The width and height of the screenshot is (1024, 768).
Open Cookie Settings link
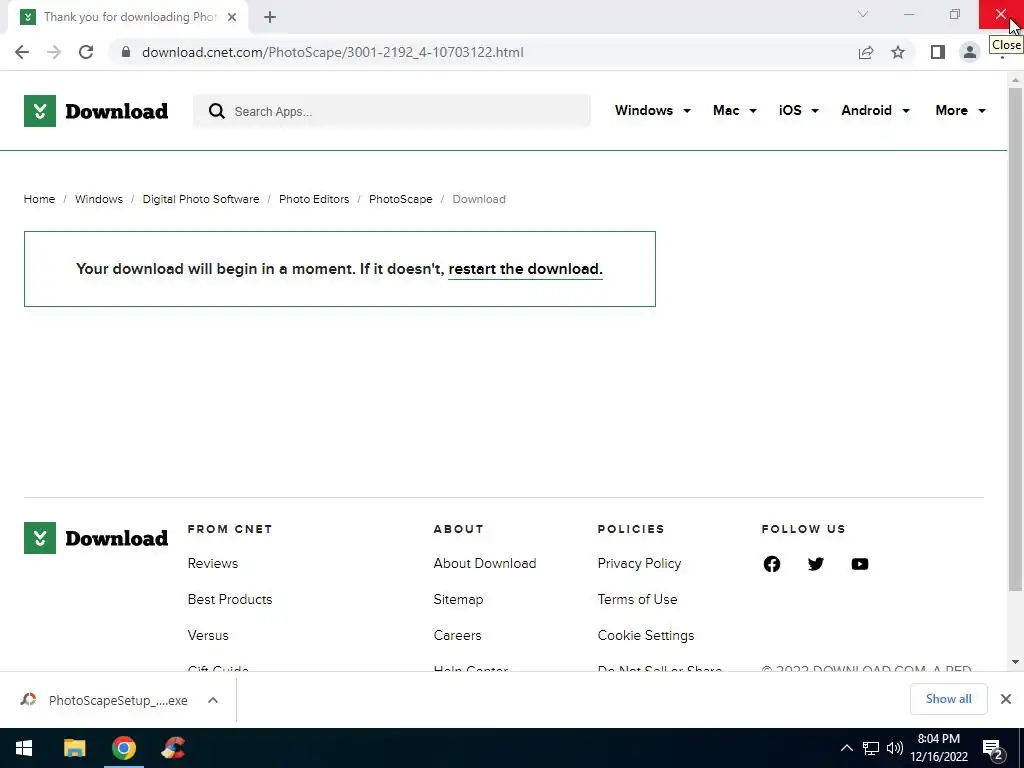(646, 635)
